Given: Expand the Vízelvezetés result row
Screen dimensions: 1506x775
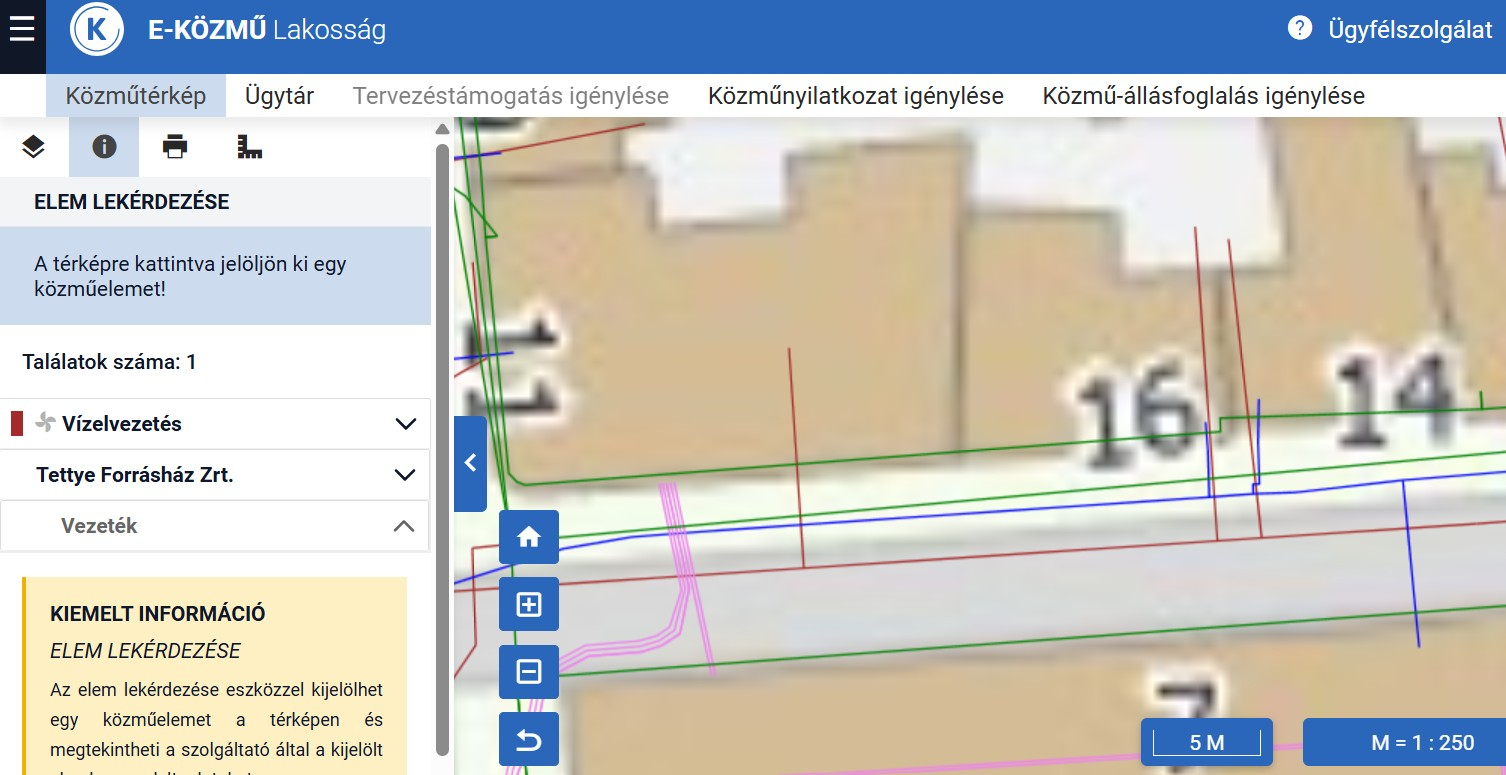Looking at the screenshot, I should click(405, 424).
